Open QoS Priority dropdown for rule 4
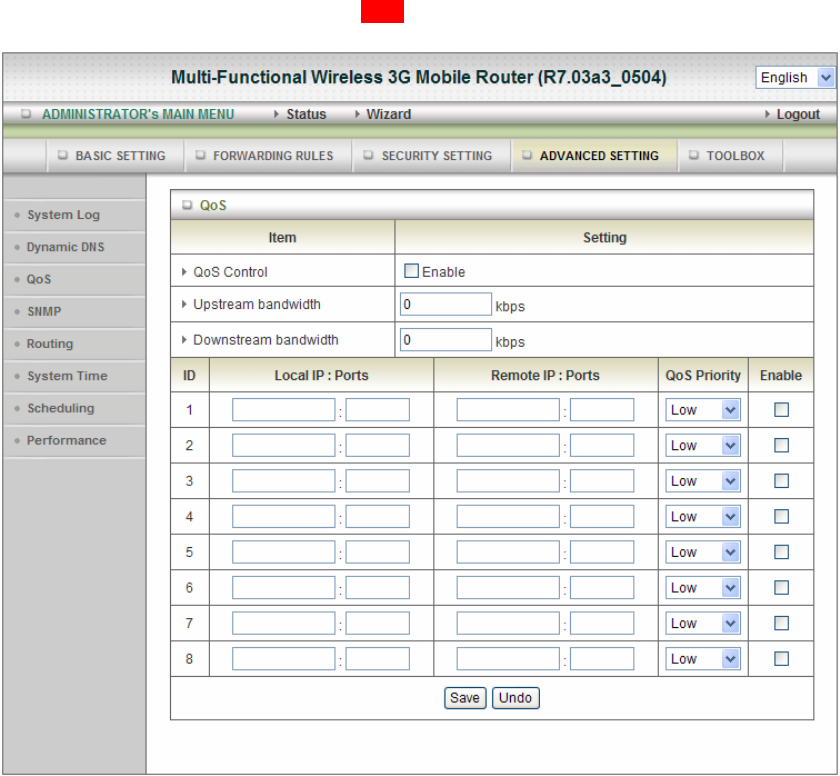The height and width of the screenshot is (776, 840). (703, 516)
